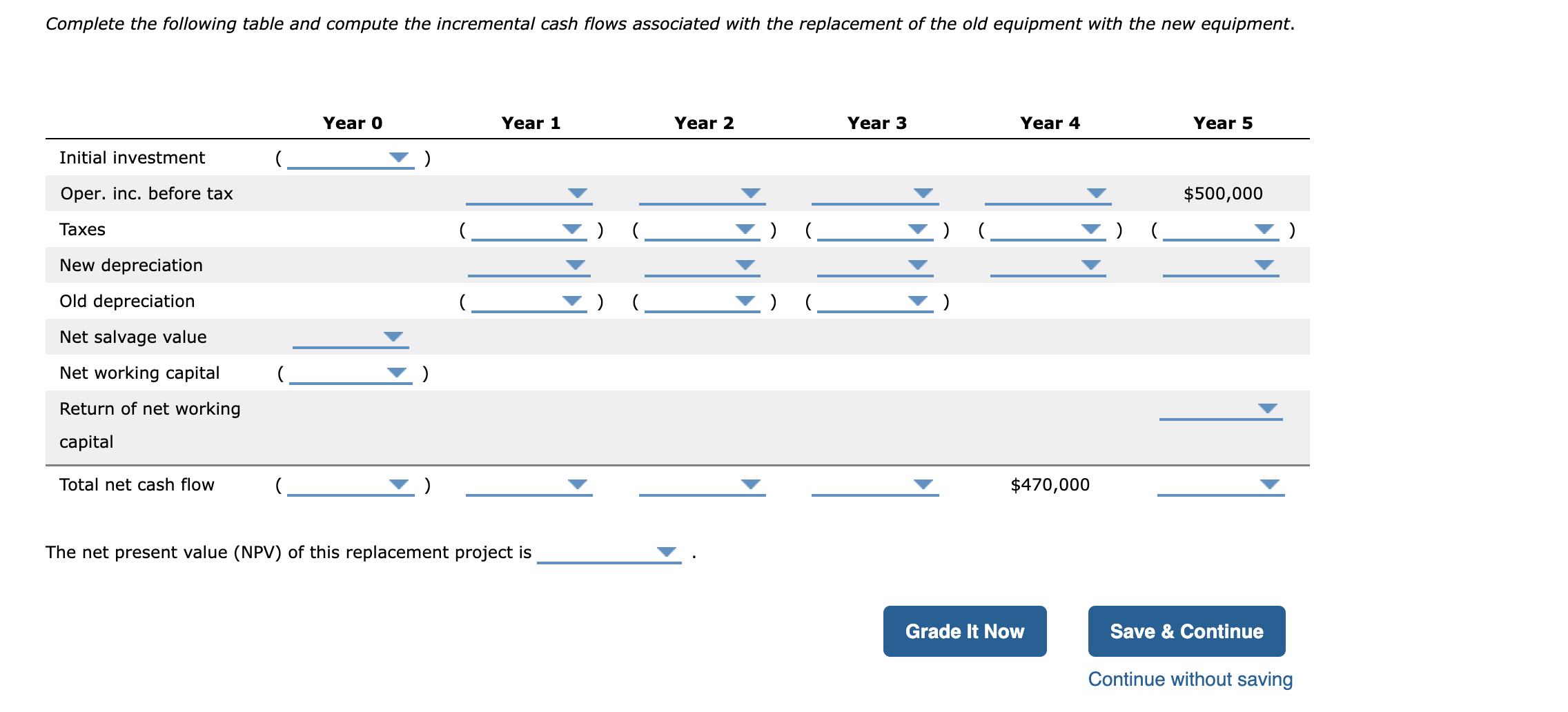Click the Continue without saving link

1189,679
